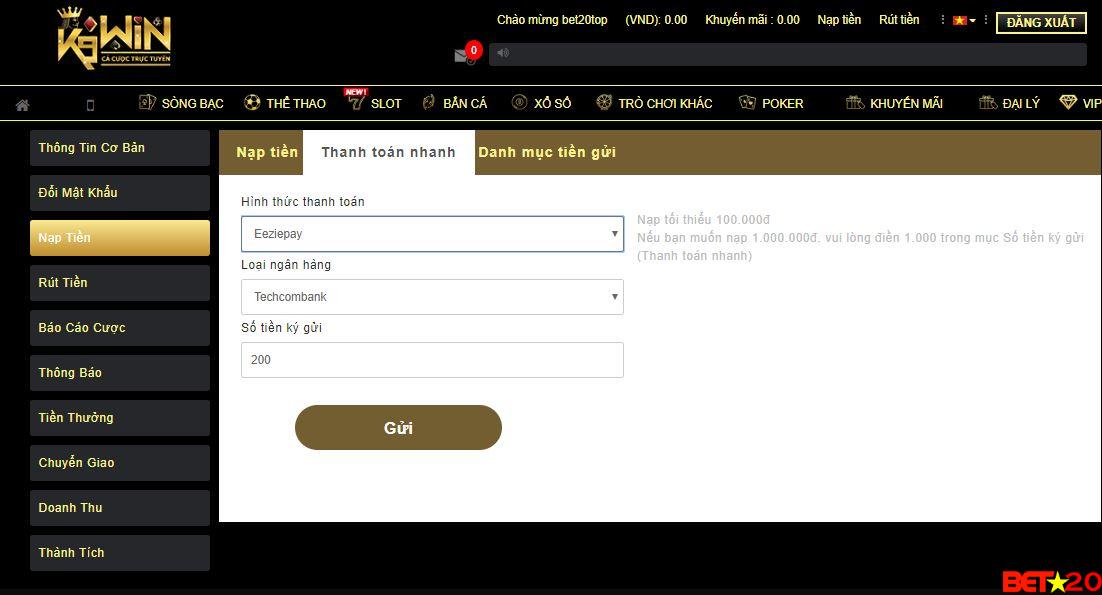
Task: Select the home icon in navigation bar
Action: coord(22,103)
